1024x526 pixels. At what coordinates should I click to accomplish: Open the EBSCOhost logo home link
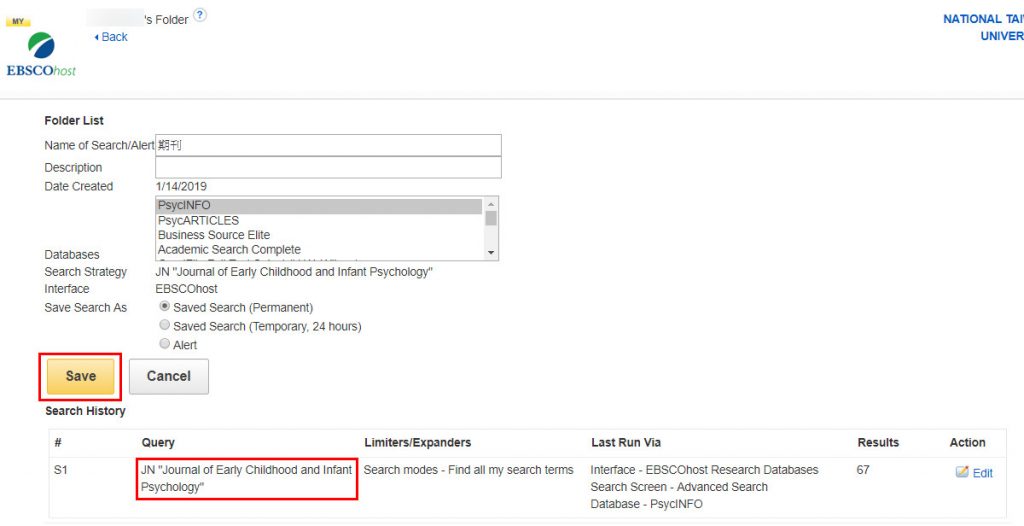pos(41,54)
